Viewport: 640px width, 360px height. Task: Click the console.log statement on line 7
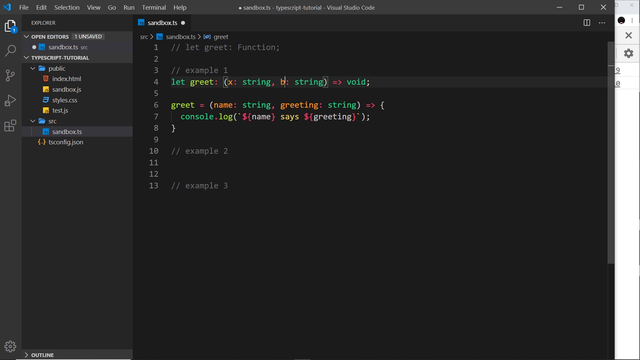click(275, 117)
